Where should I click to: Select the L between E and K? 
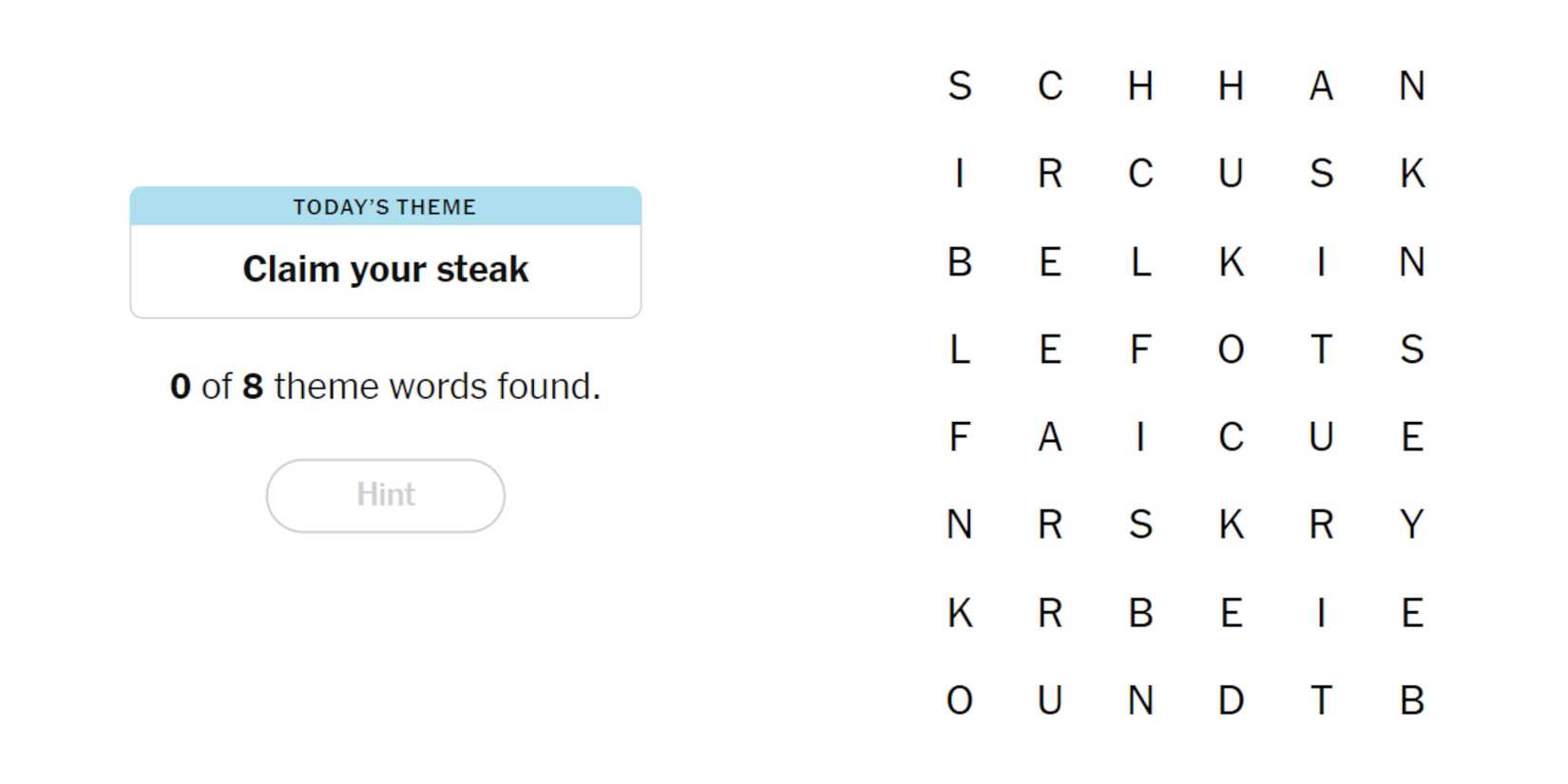pos(1140,262)
